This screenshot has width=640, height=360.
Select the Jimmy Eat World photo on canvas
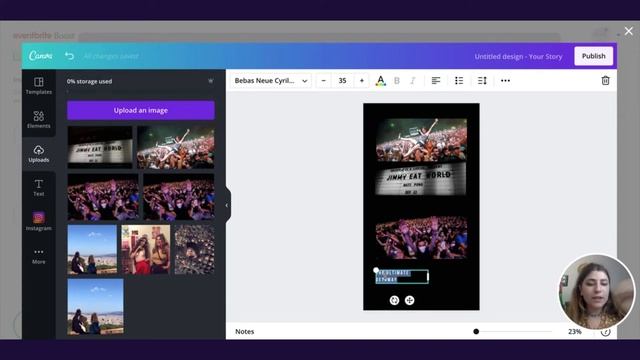tap(421, 179)
